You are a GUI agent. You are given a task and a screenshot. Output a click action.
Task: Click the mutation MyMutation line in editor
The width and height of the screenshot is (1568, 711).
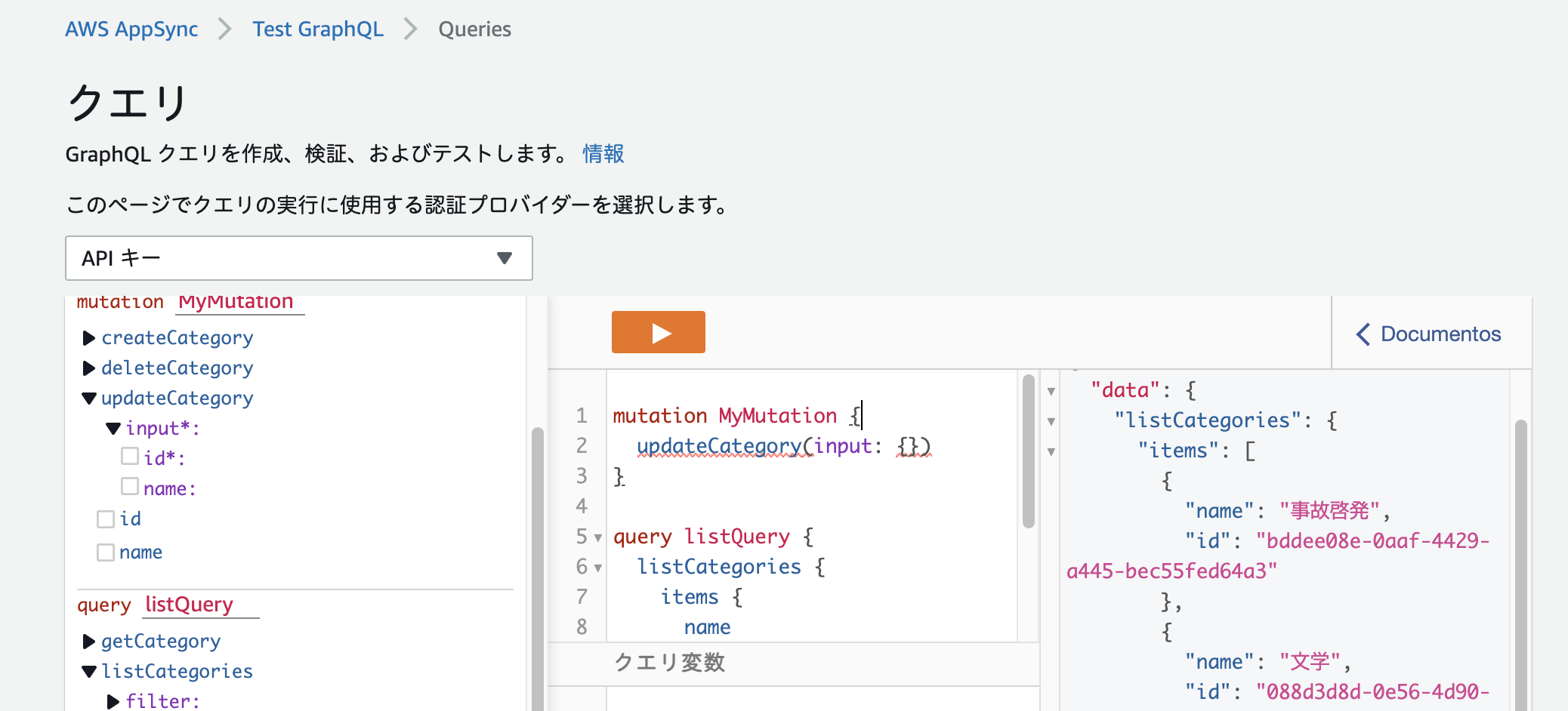coord(736,415)
